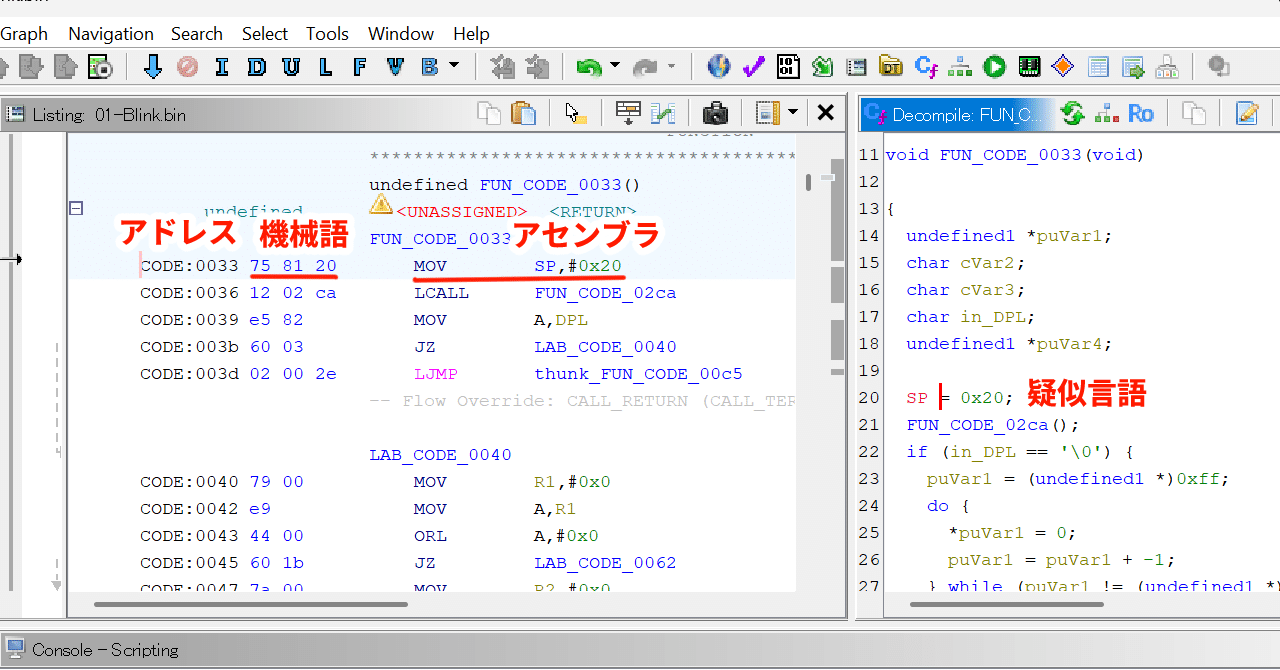This screenshot has height=670, width=1280.
Task: Click the 'Console – Scripting' panel title
Action: 105,650
